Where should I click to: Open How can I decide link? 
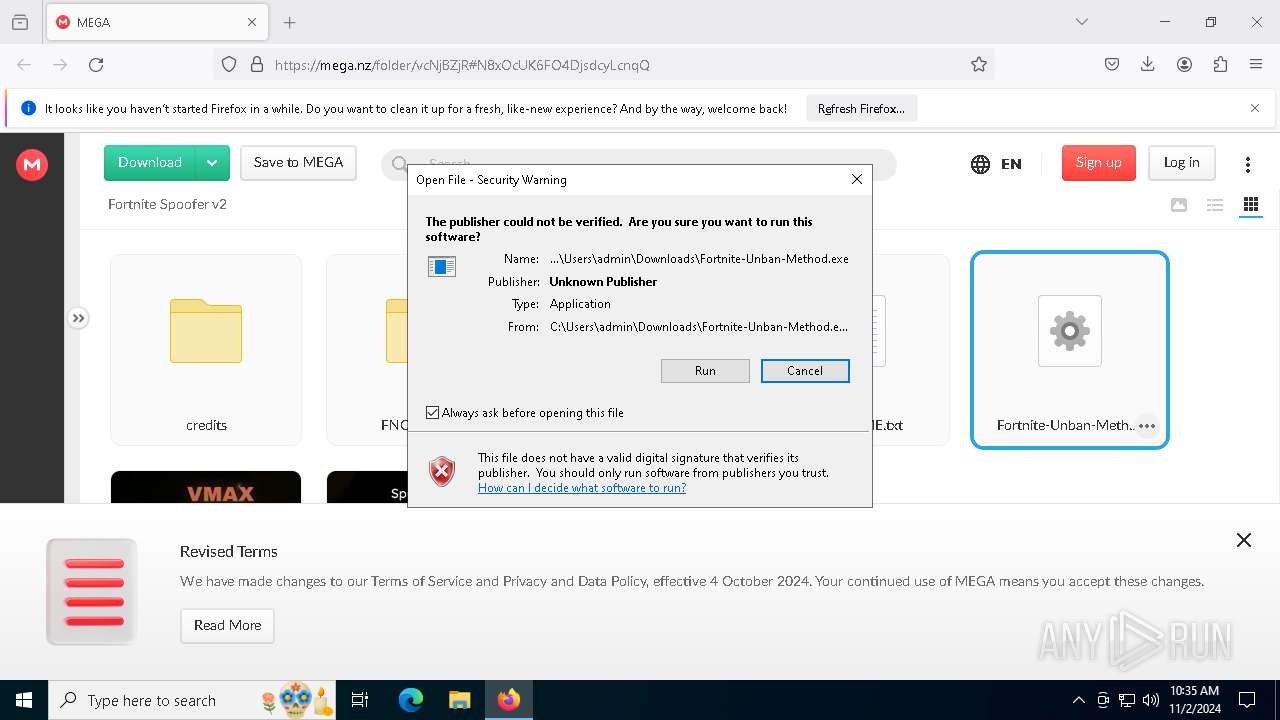click(x=582, y=488)
